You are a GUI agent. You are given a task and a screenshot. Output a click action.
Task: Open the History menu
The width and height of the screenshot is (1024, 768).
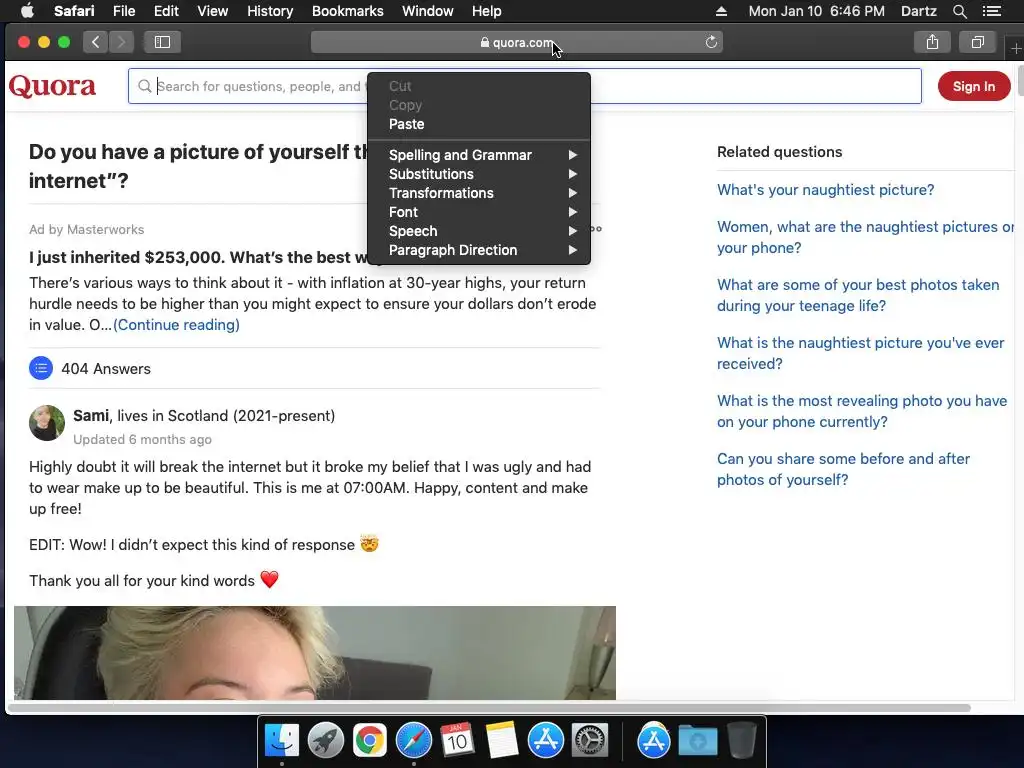coord(270,11)
